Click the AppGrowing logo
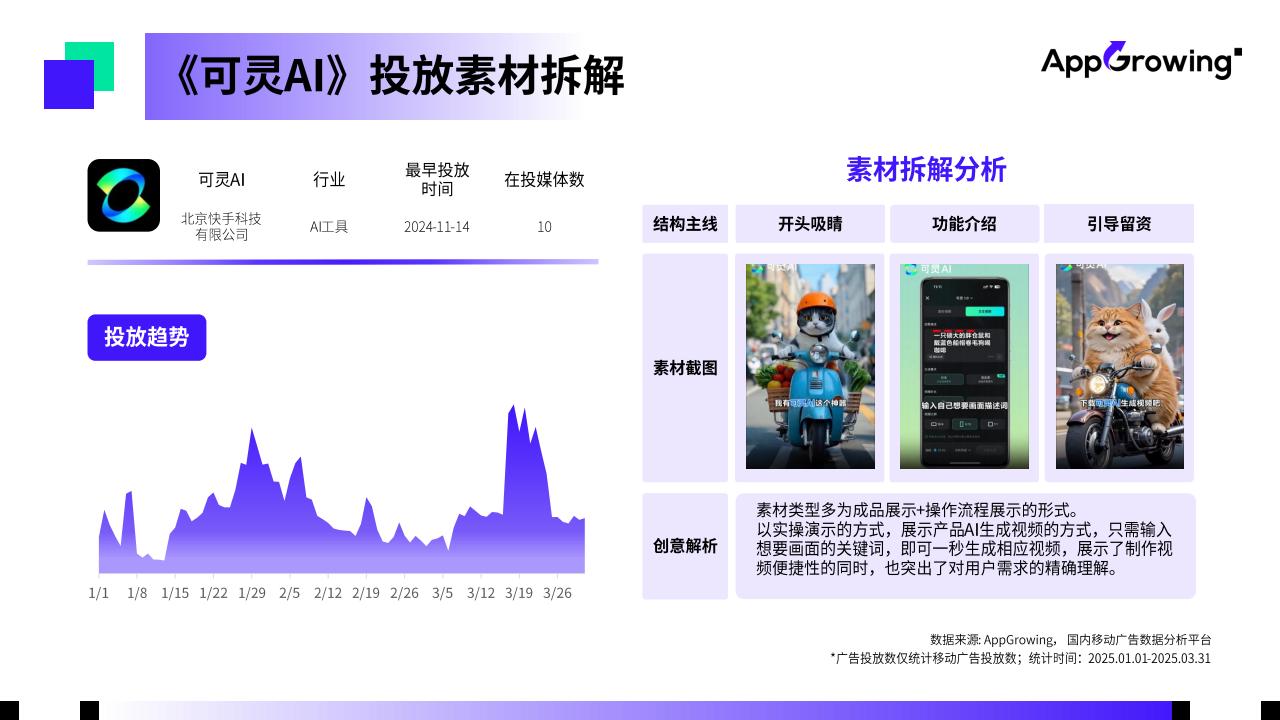 [1141, 60]
